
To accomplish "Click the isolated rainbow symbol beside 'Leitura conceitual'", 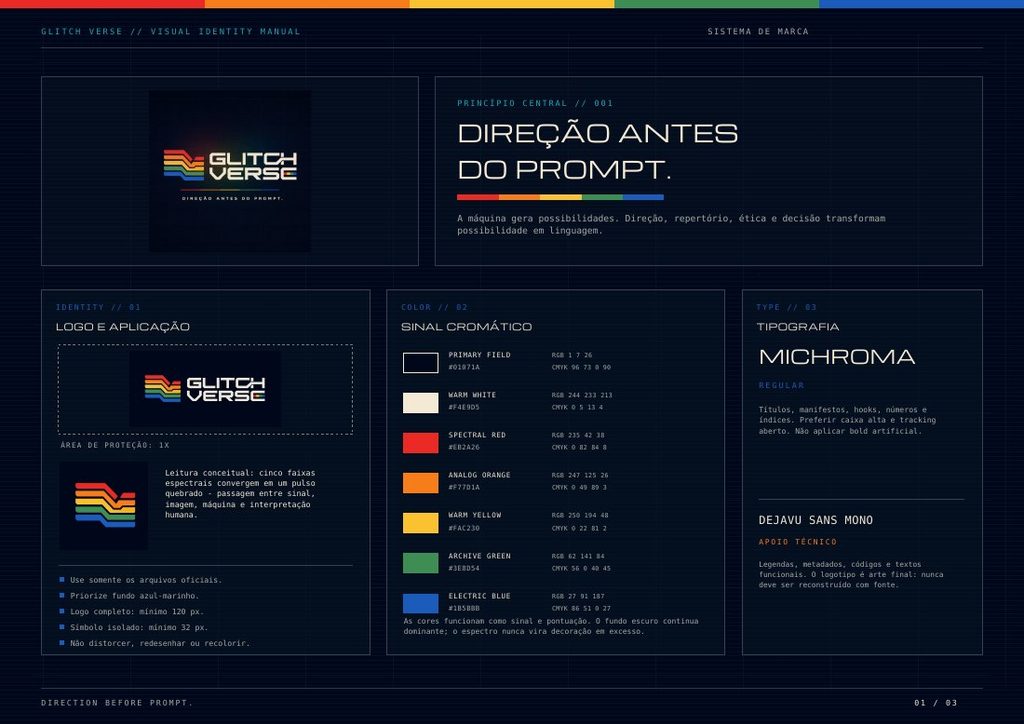I will [x=104, y=506].
